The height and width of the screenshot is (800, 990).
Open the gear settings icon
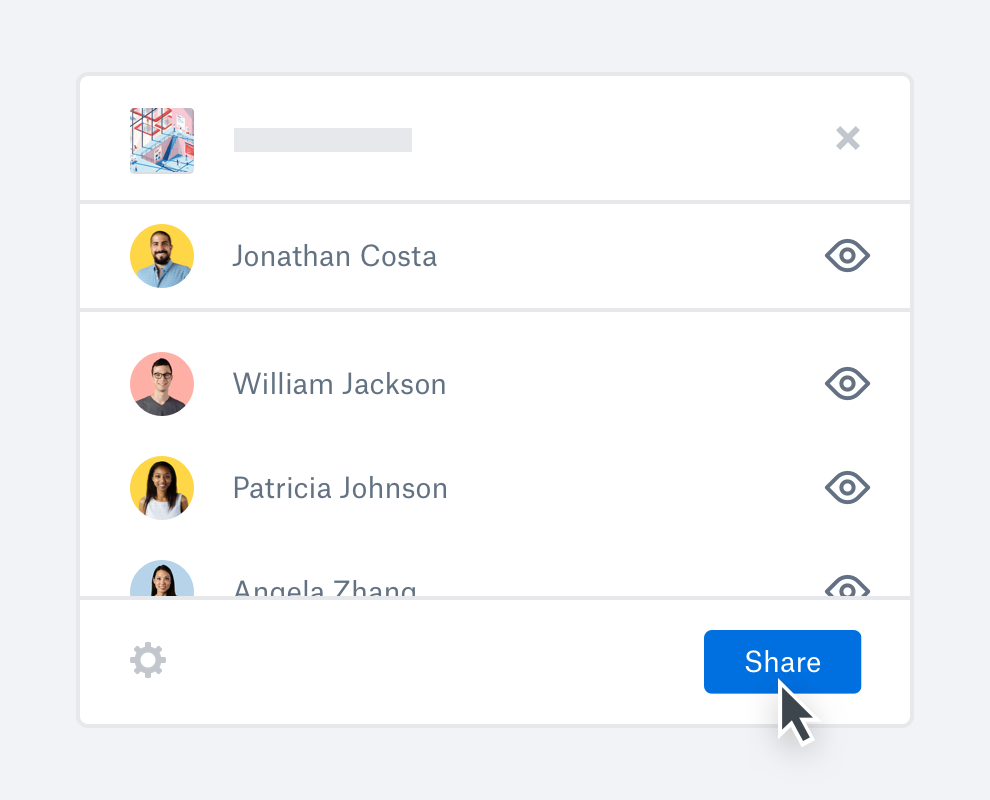(148, 661)
